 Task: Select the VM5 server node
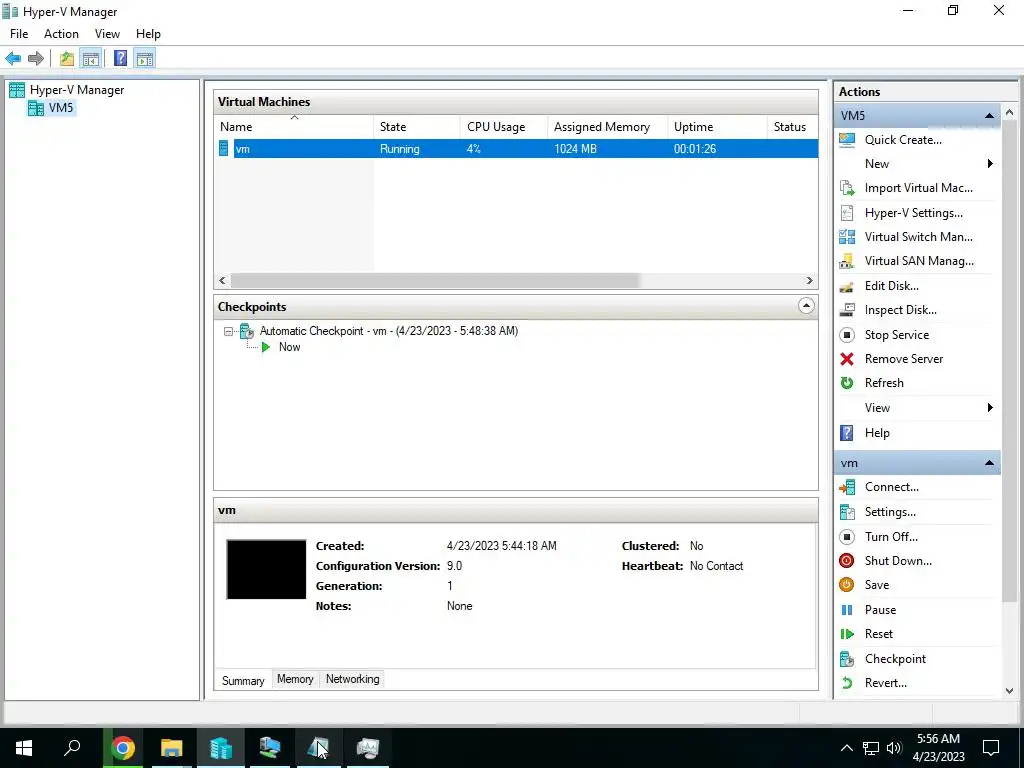pos(61,108)
